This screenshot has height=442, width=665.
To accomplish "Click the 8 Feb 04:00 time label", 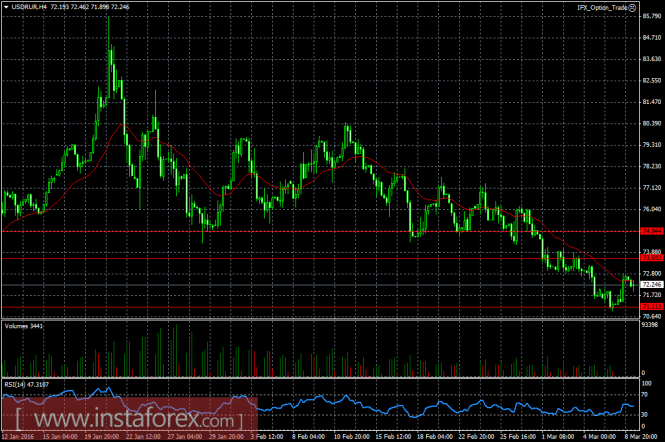I will point(309,436).
